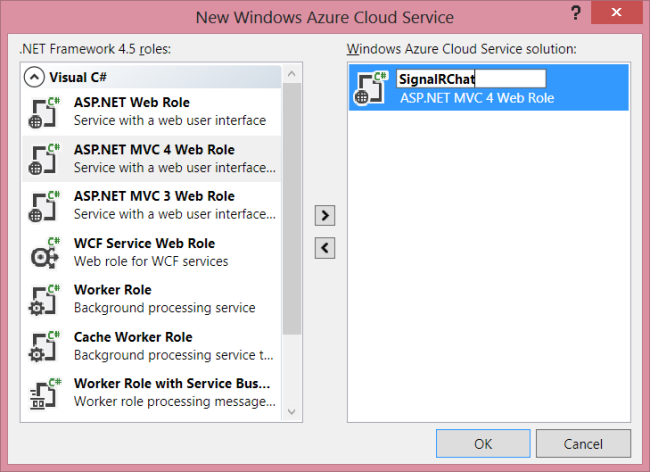Edit the SignalRChat role name field
Screen dimensions: 650x472
coord(471,78)
